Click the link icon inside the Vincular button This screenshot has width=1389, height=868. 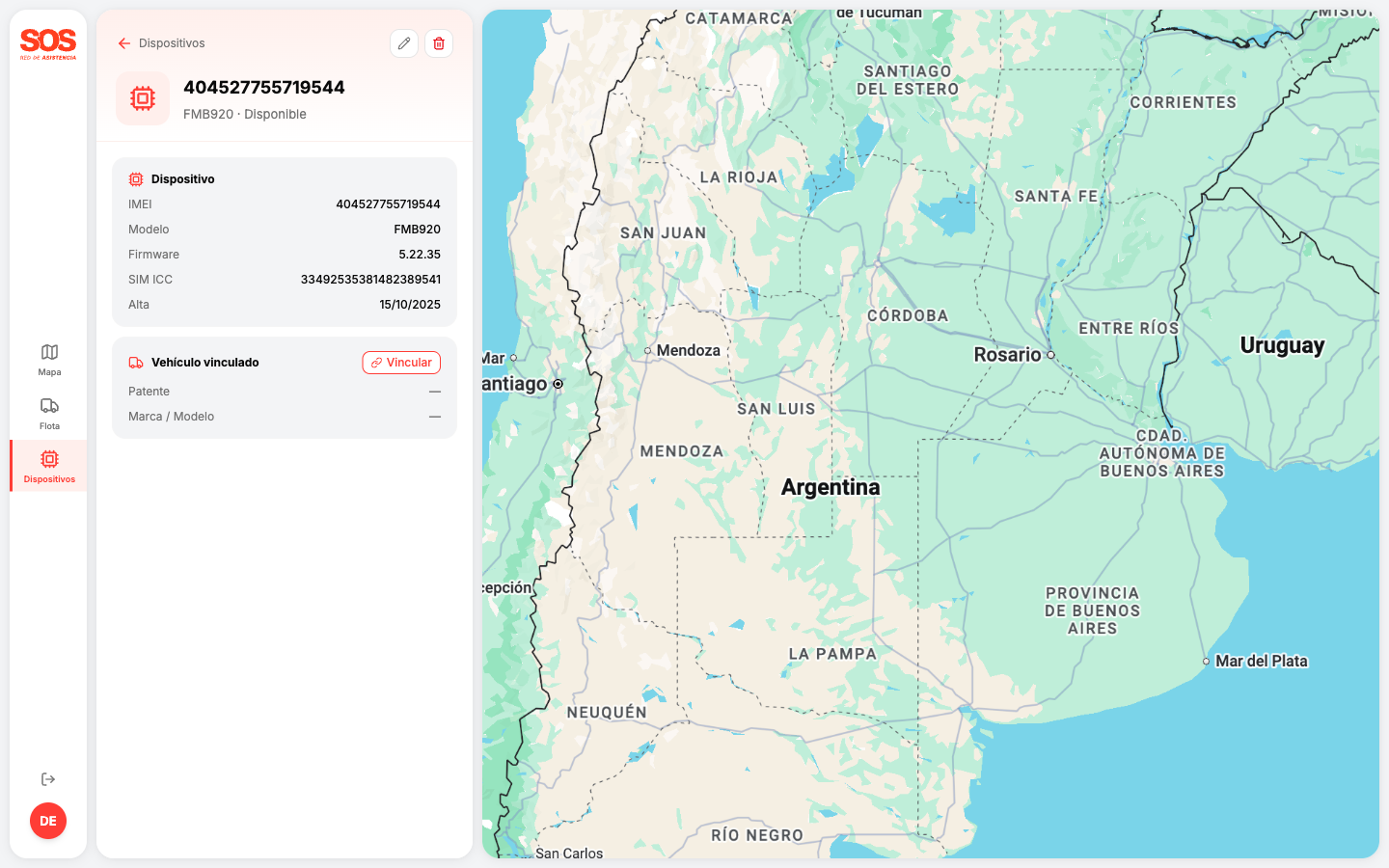376,362
